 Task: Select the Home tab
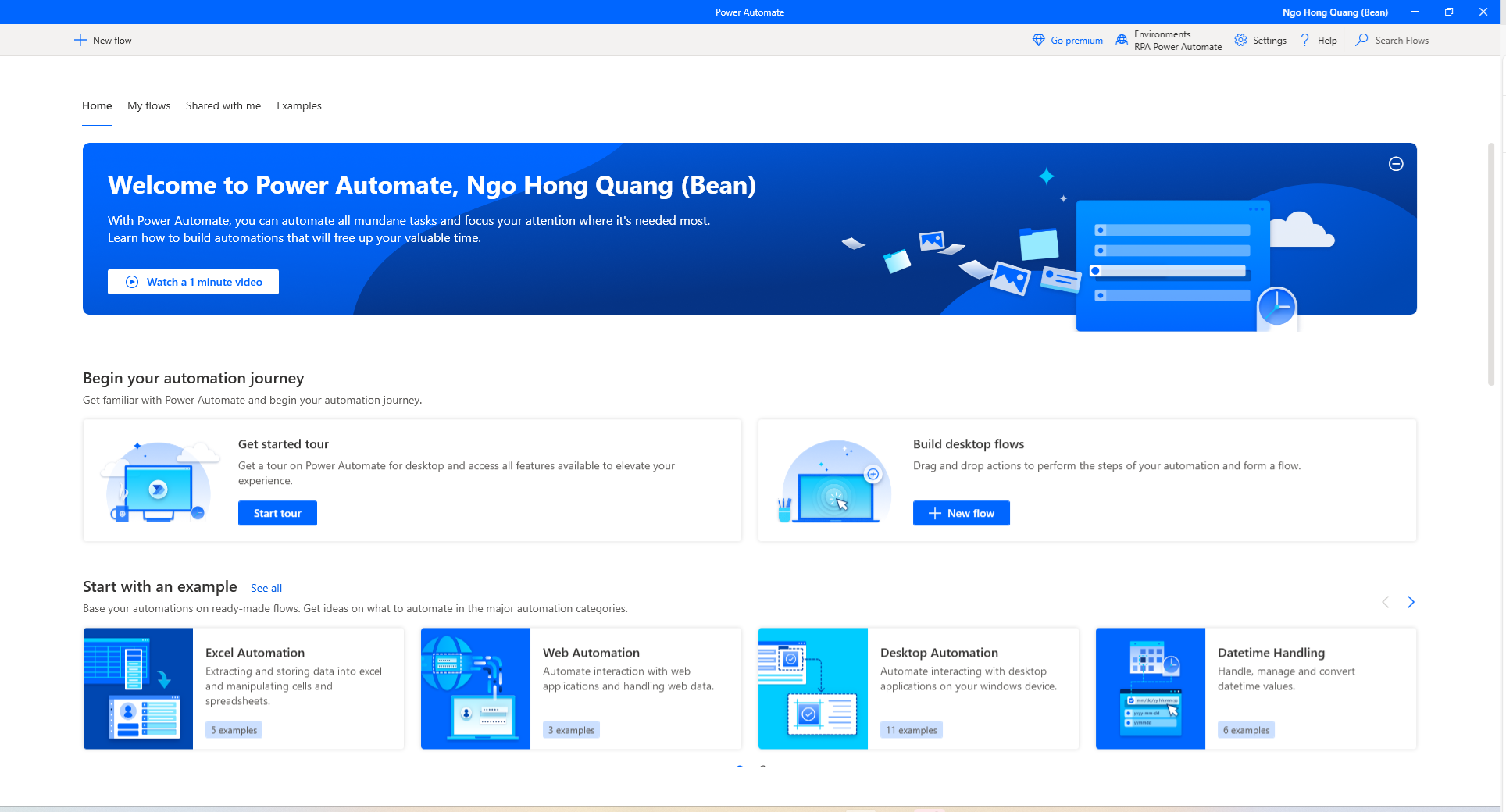pos(96,105)
